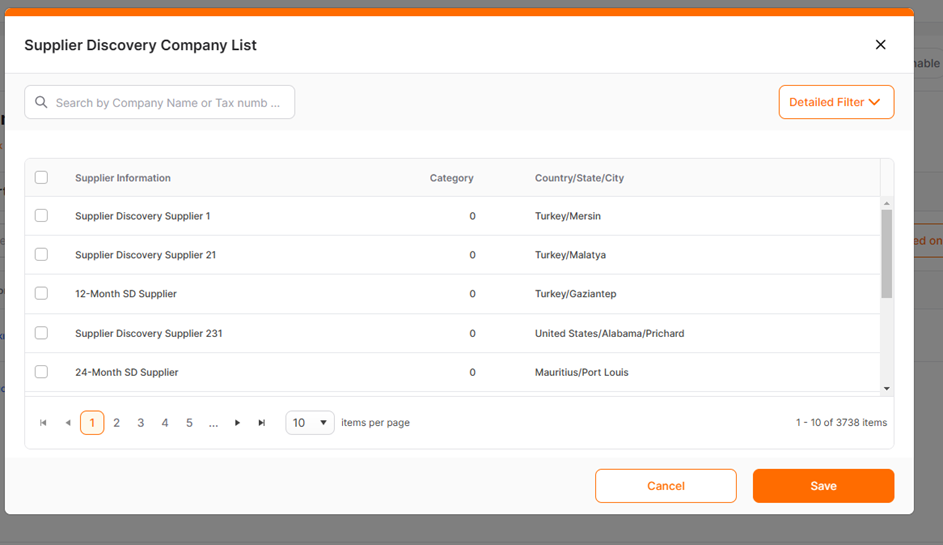The width and height of the screenshot is (943, 545).
Task: Click the Cancel button
Action: [x=666, y=486]
